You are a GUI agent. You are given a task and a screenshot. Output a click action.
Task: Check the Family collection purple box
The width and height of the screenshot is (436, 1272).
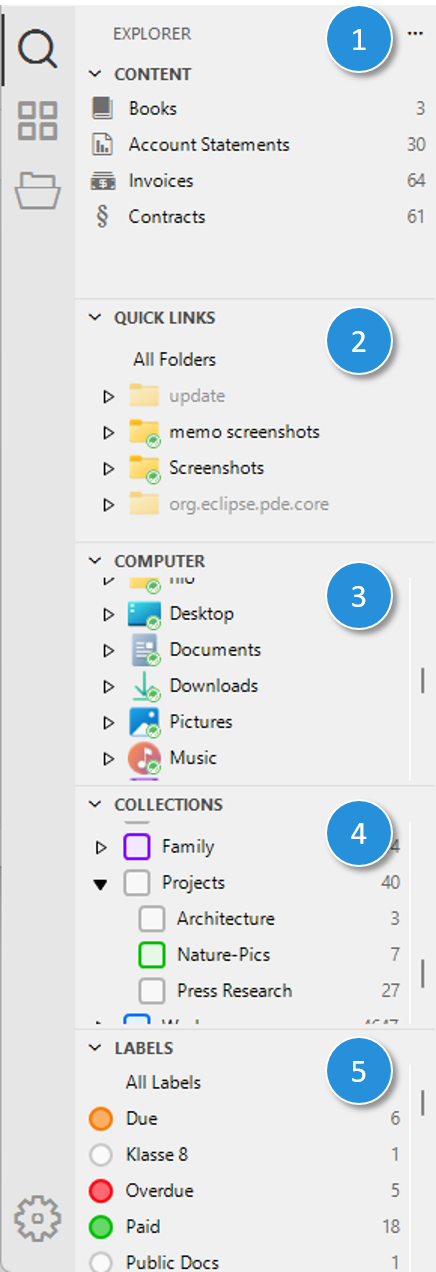point(137,847)
